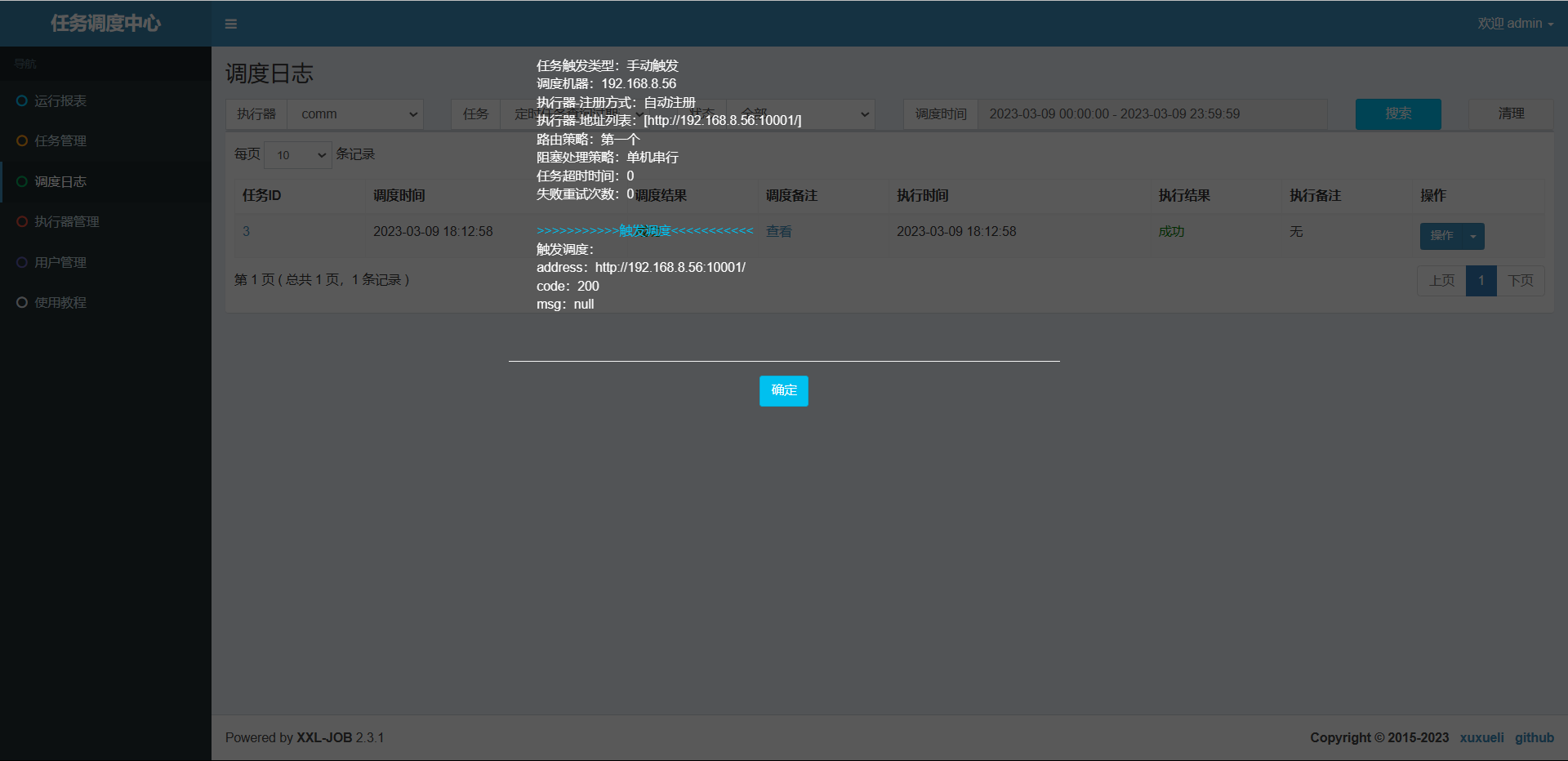Image resolution: width=1568 pixels, height=761 pixels.
Task: Confirm the dialog with 确定 button
Action: point(783,390)
